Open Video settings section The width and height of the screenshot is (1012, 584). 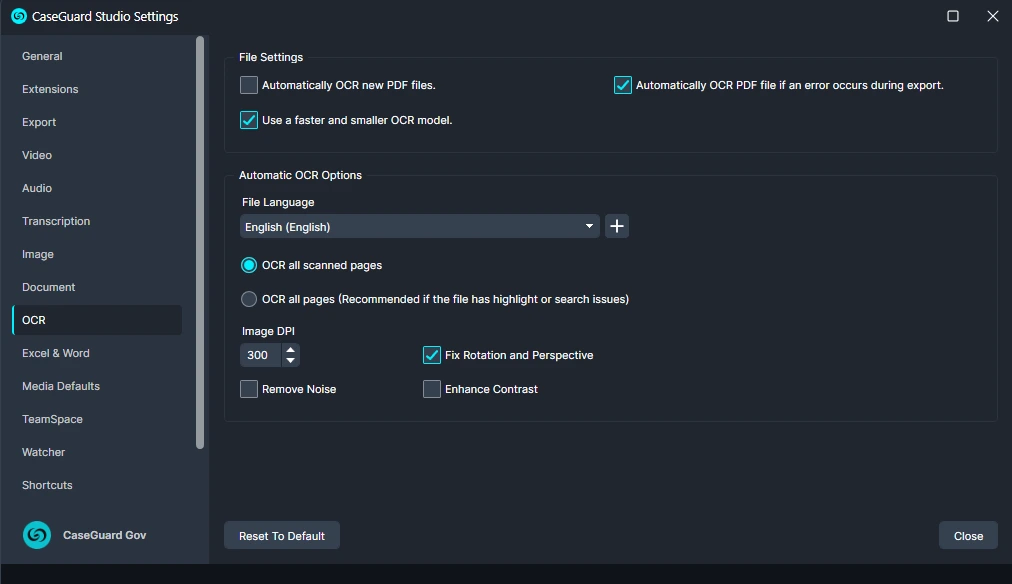[x=97, y=155]
